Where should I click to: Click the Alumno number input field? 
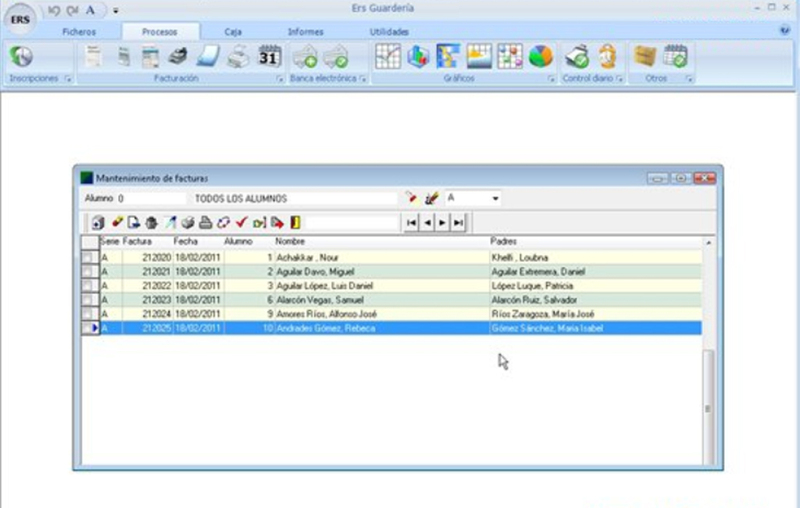click(x=151, y=198)
